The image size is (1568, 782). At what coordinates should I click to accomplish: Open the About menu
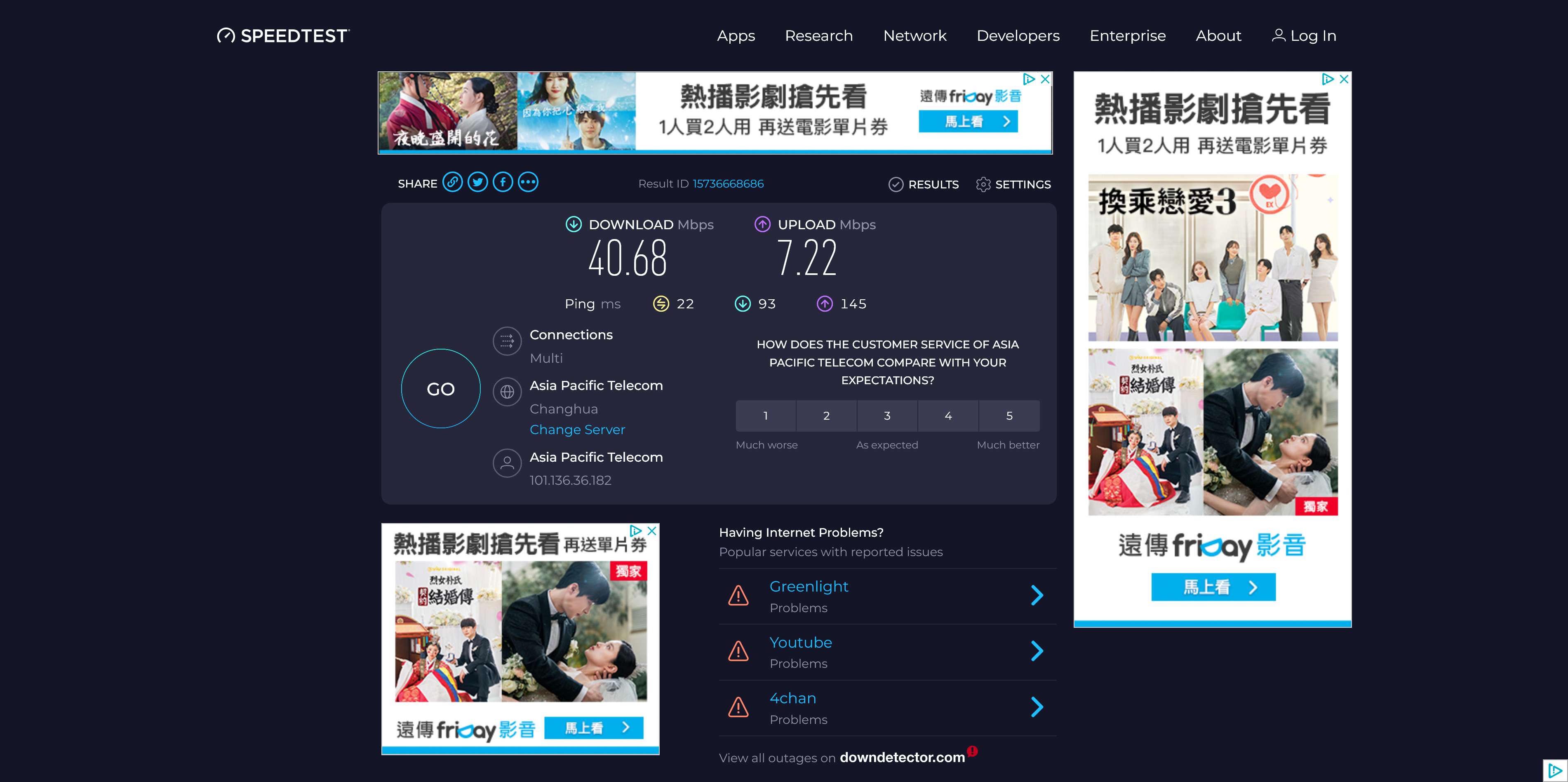1218,36
